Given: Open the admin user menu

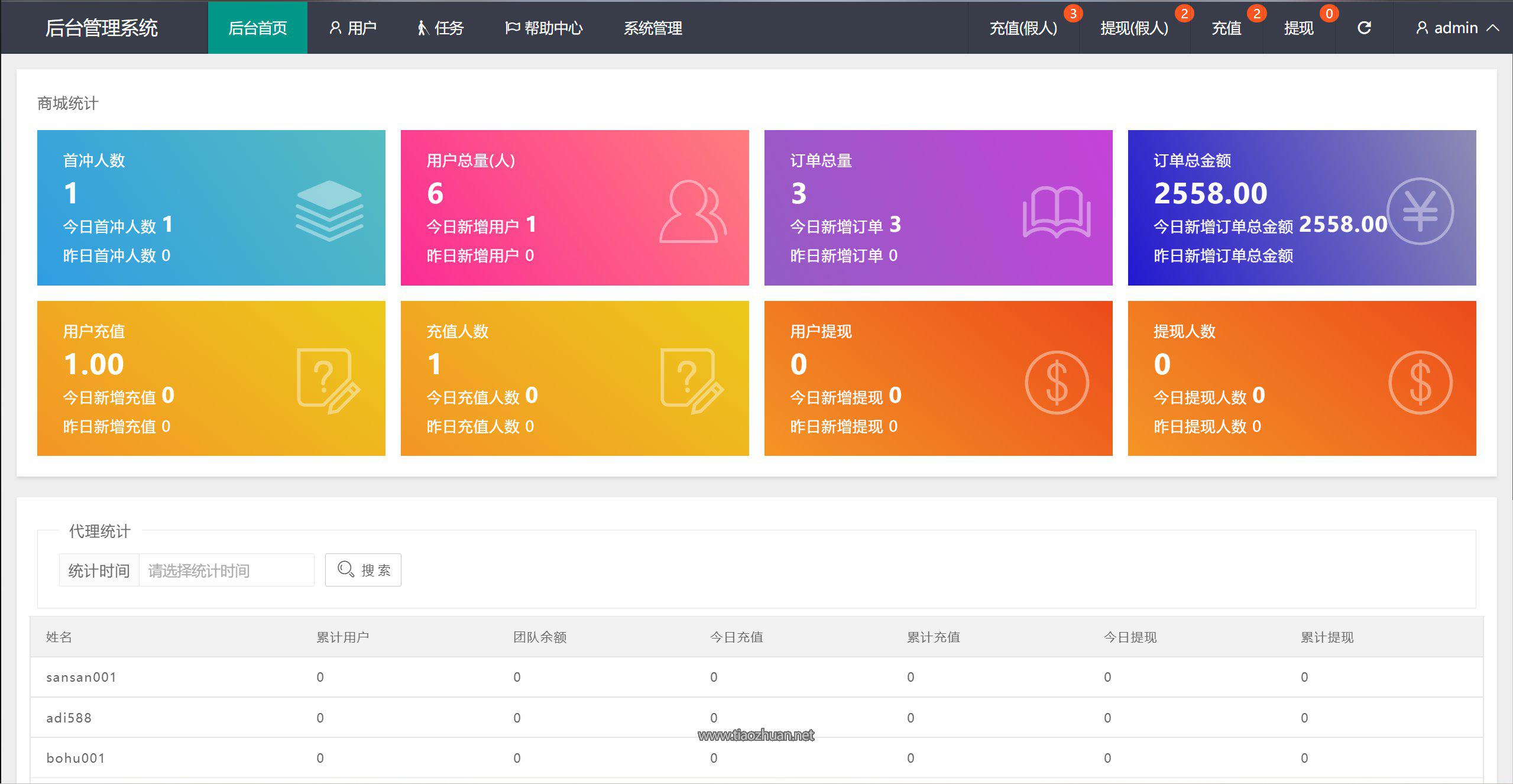Looking at the screenshot, I should 1457,28.
